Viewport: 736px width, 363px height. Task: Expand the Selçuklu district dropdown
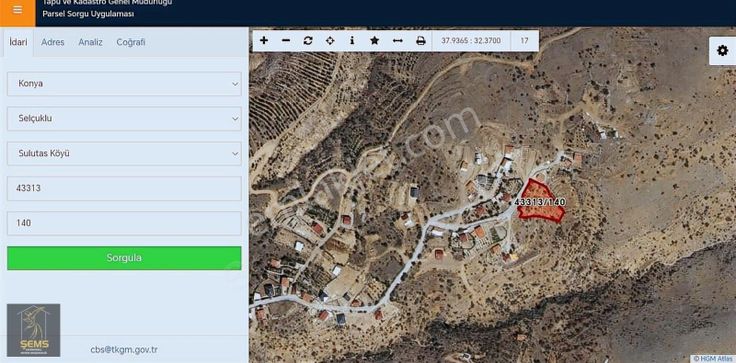coord(124,119)
